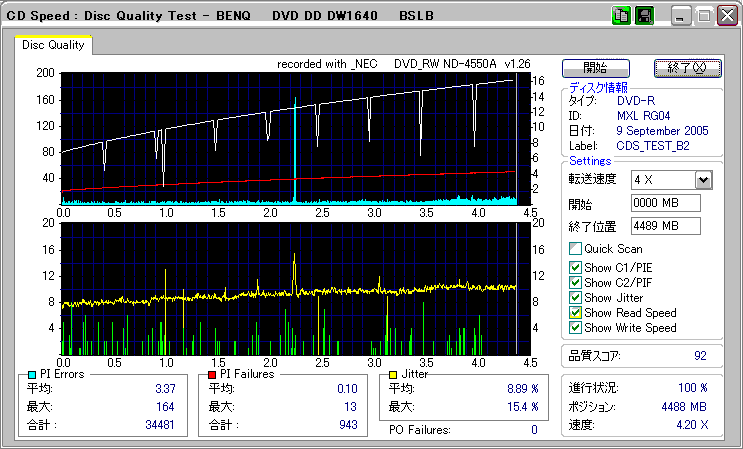
Task: Disable the Show Jitter checkbox
Action: (x=575, y=298)
